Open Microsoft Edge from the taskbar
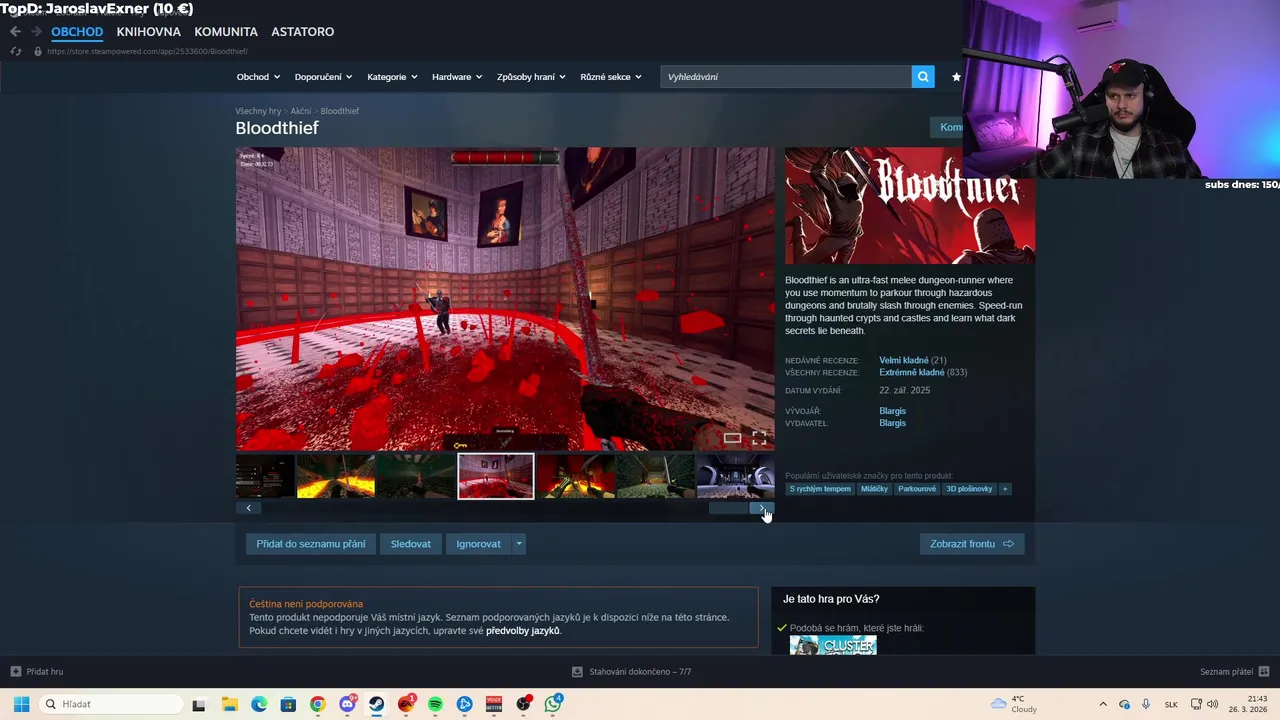The image size is (1280, 720). [x=259, y=704]
